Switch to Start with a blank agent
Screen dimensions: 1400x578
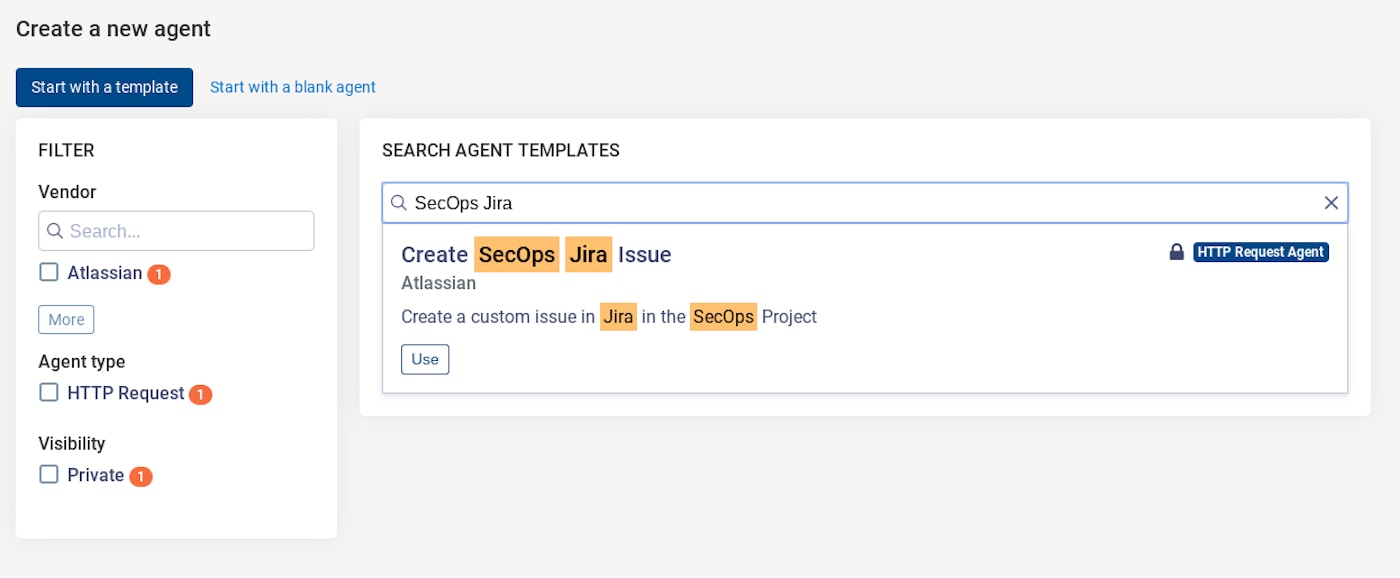click(293, 87)
